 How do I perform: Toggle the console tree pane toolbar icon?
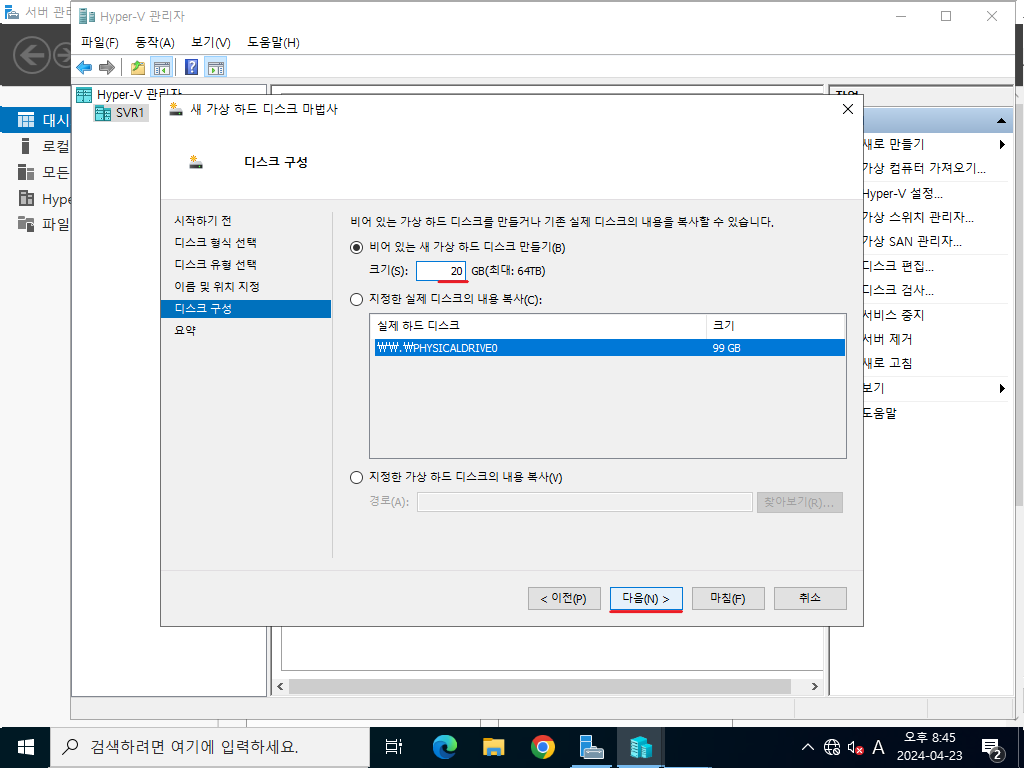click(x=161, y=67)
